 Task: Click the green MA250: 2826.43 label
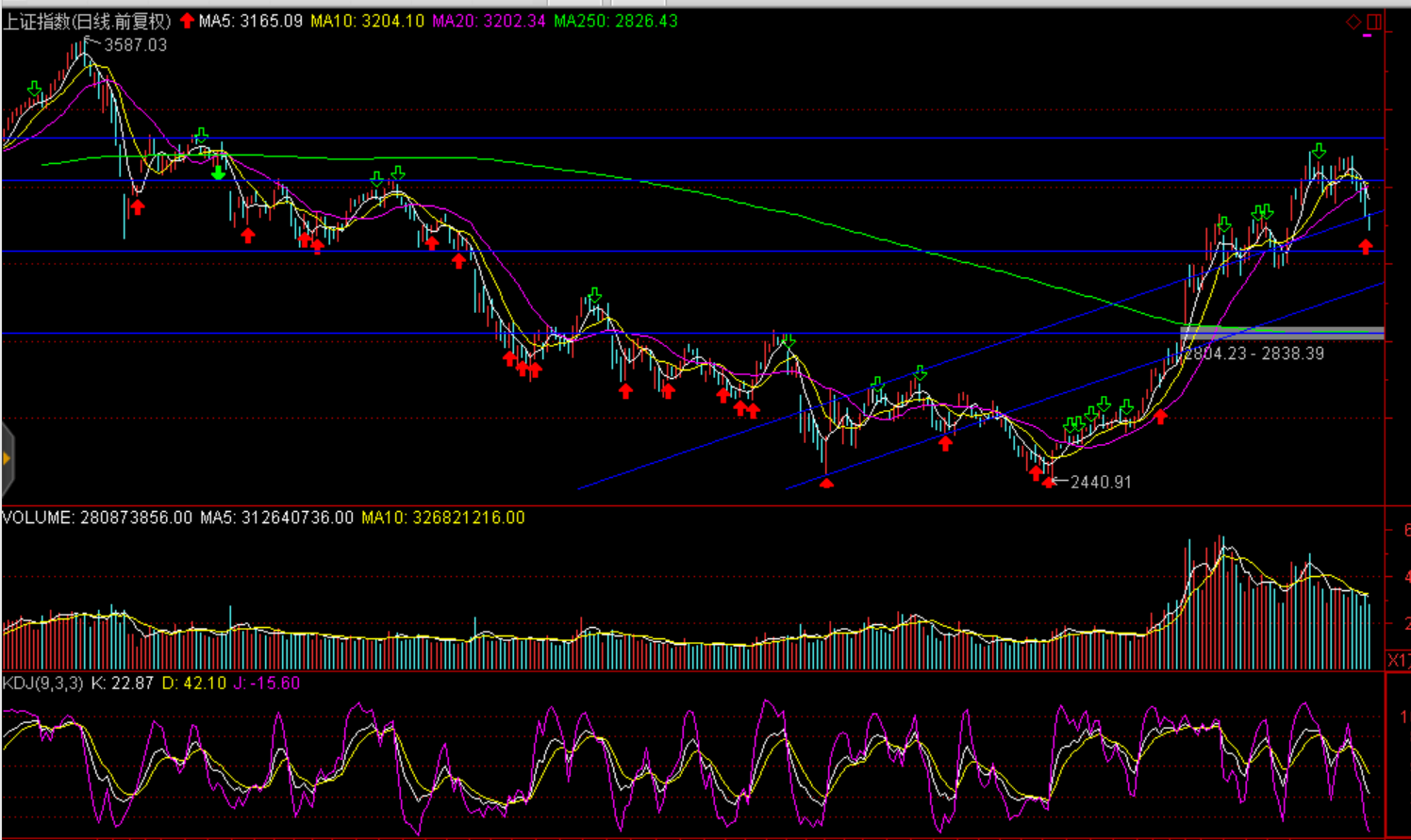[x=615, y=21]
